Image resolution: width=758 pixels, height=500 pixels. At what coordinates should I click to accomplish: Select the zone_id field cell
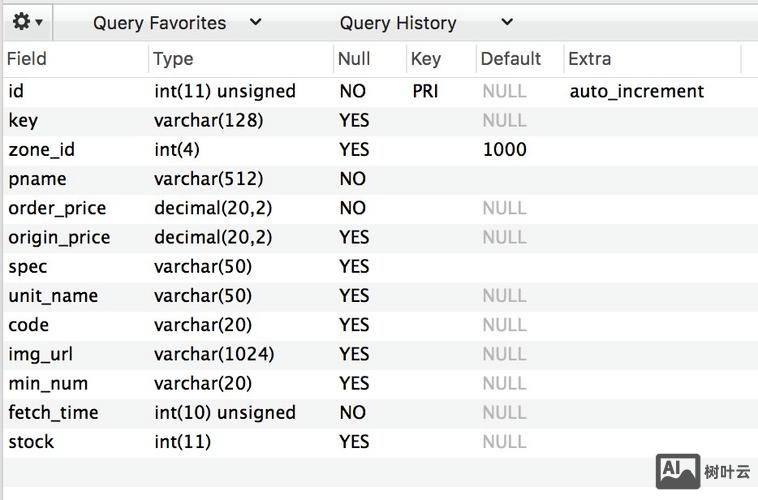pos(41,150)
